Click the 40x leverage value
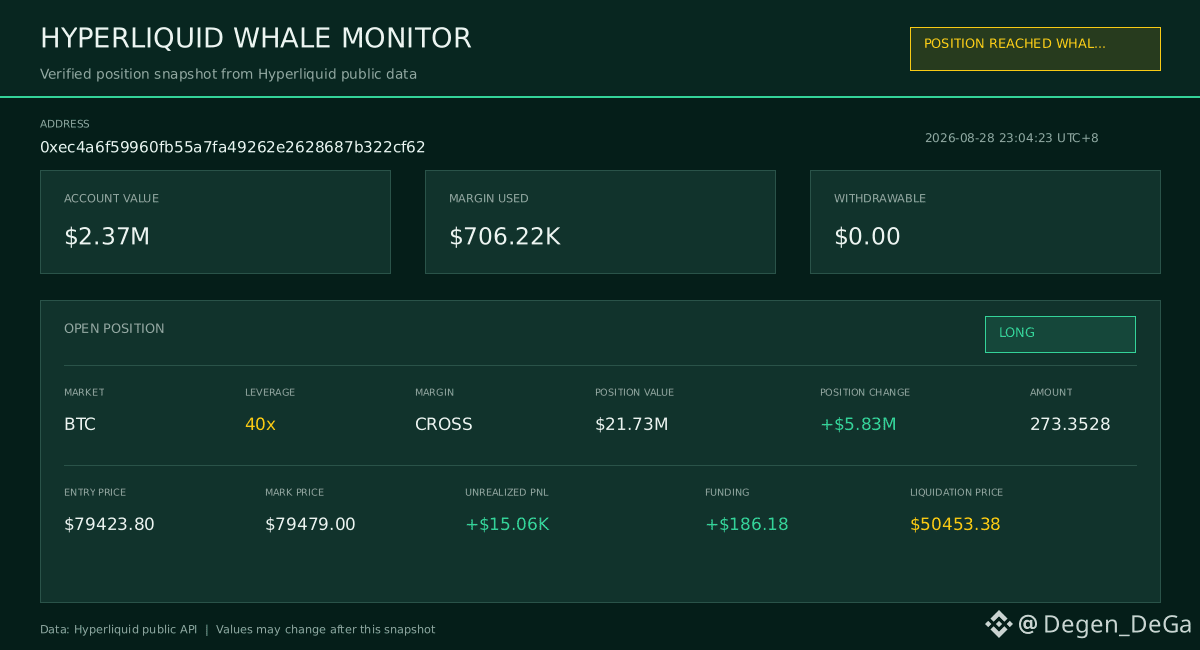Image resolution: width=1200 pixels, height=650 pixels. [x=260, y=424]
